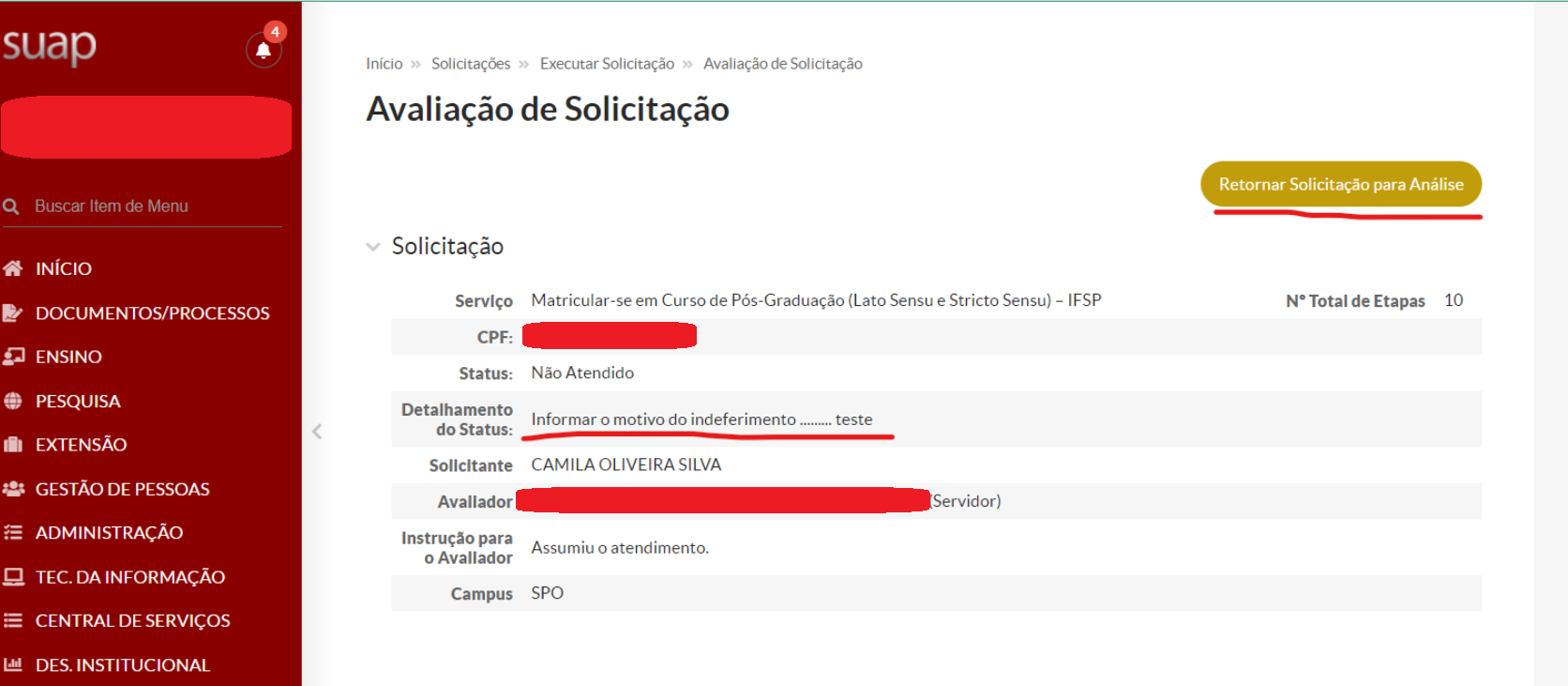Open the ADMINISTRAÇÃO menu item
The image size is (1568, 686).
(109, 533)
